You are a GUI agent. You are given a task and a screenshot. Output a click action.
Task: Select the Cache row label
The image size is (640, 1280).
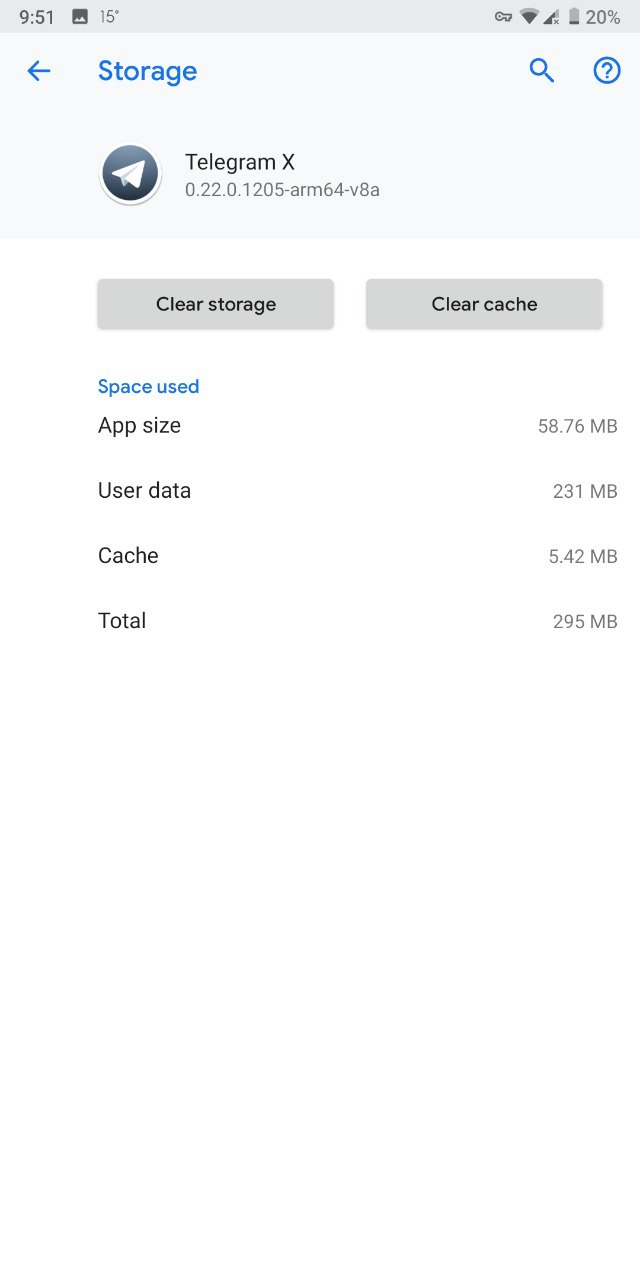click(128, 556)
